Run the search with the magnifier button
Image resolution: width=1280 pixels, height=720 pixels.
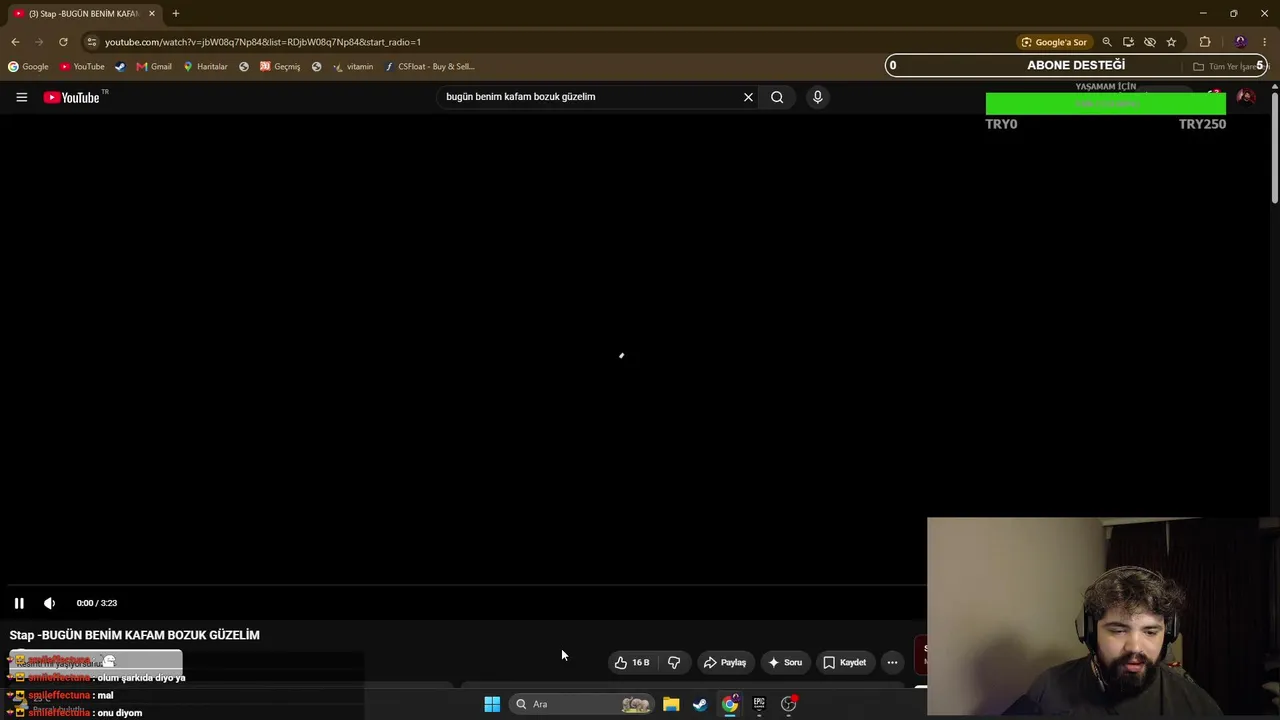[x=777, y=97]
